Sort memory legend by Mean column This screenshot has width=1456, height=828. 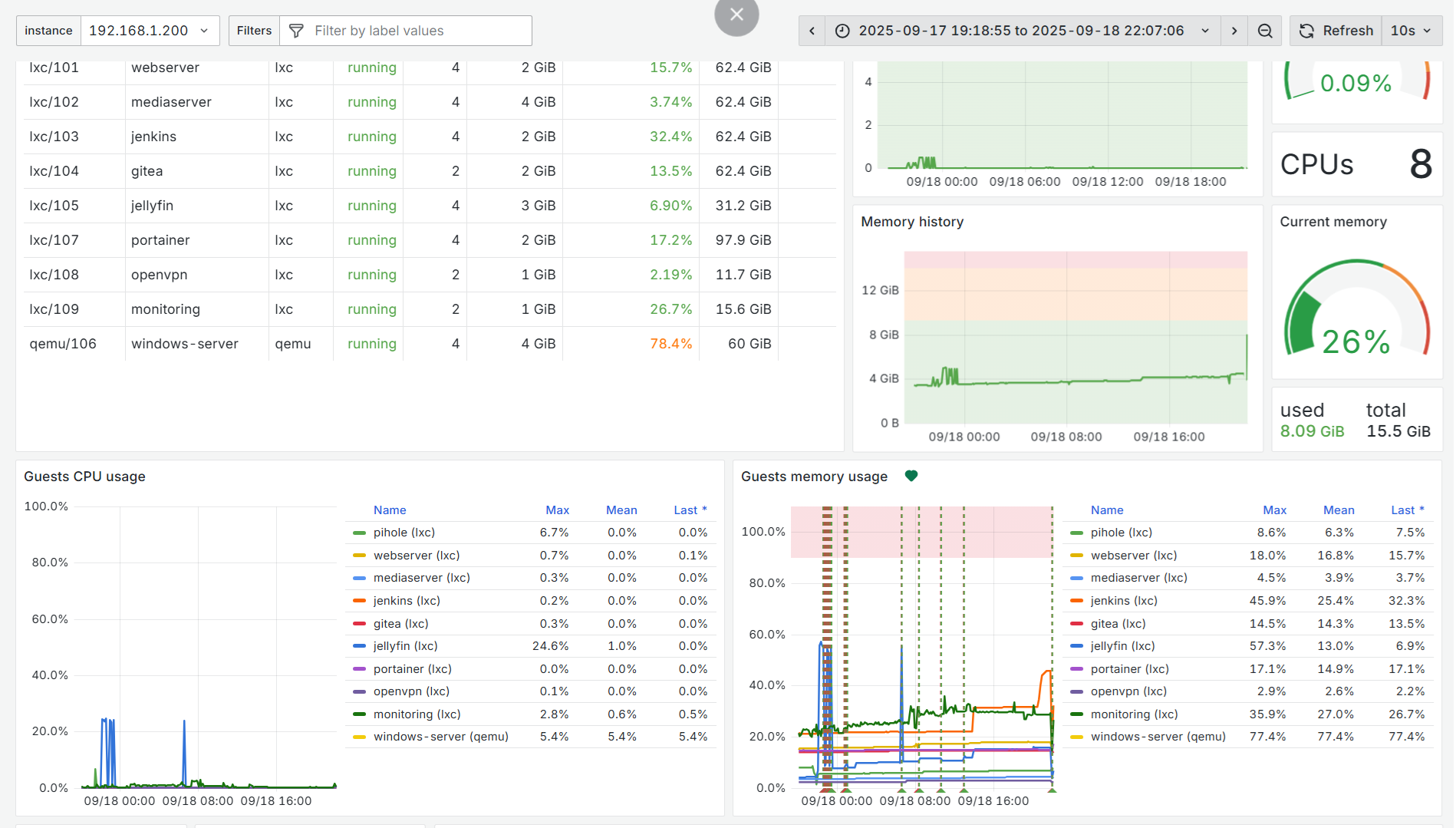[x=1338, y=510]
